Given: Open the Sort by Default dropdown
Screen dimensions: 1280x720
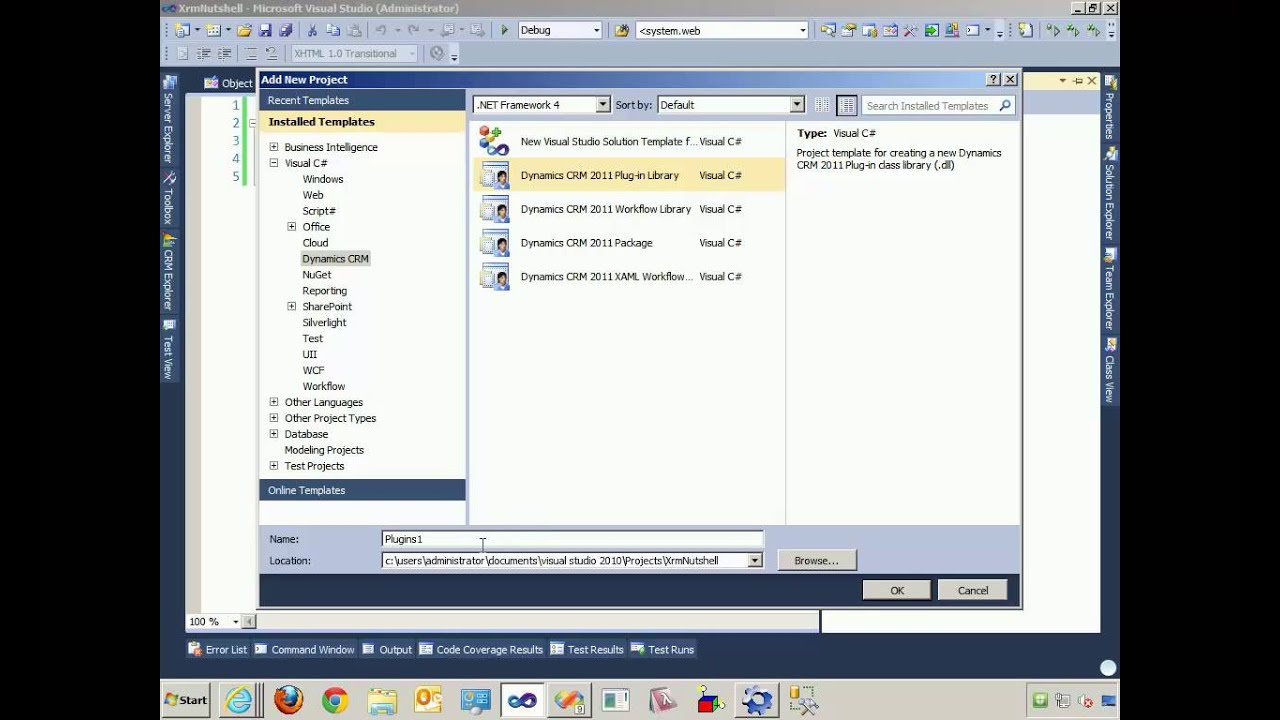Looking at the screenshot, I should 797,105.
